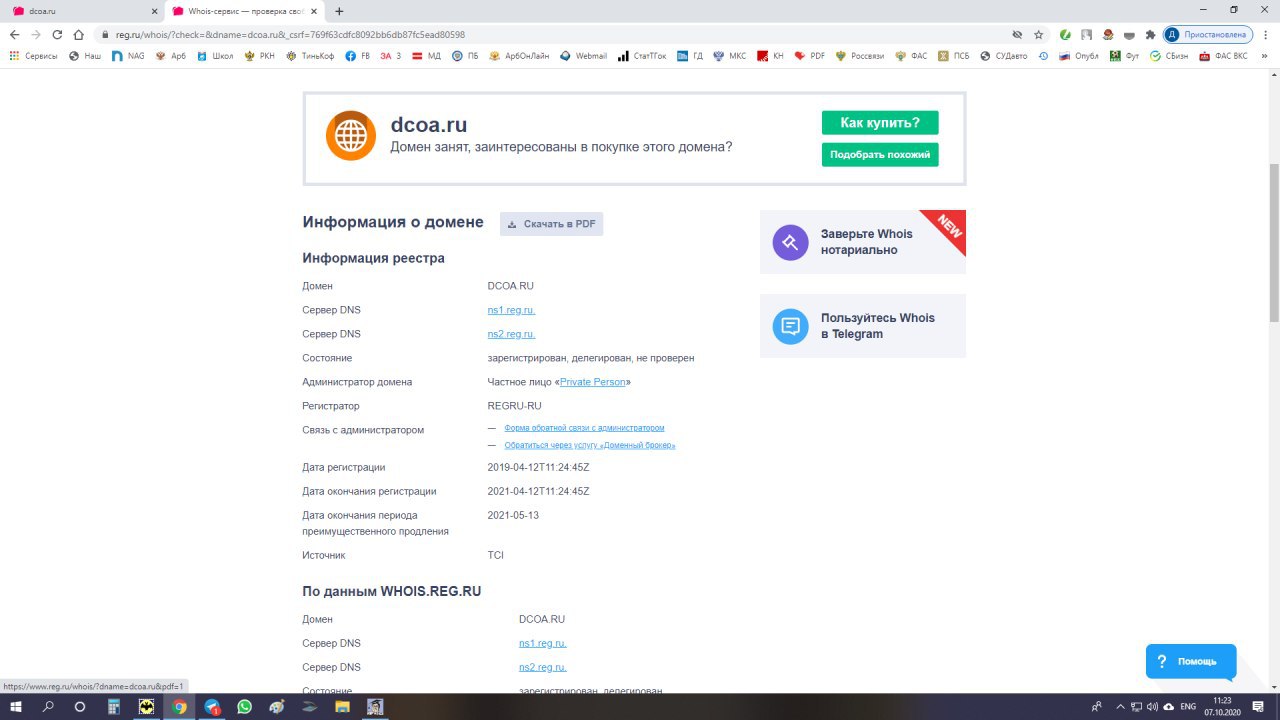Open the ТиньКоф bookmark
This screenshot has height=720, width=1280.
(311, 56)
